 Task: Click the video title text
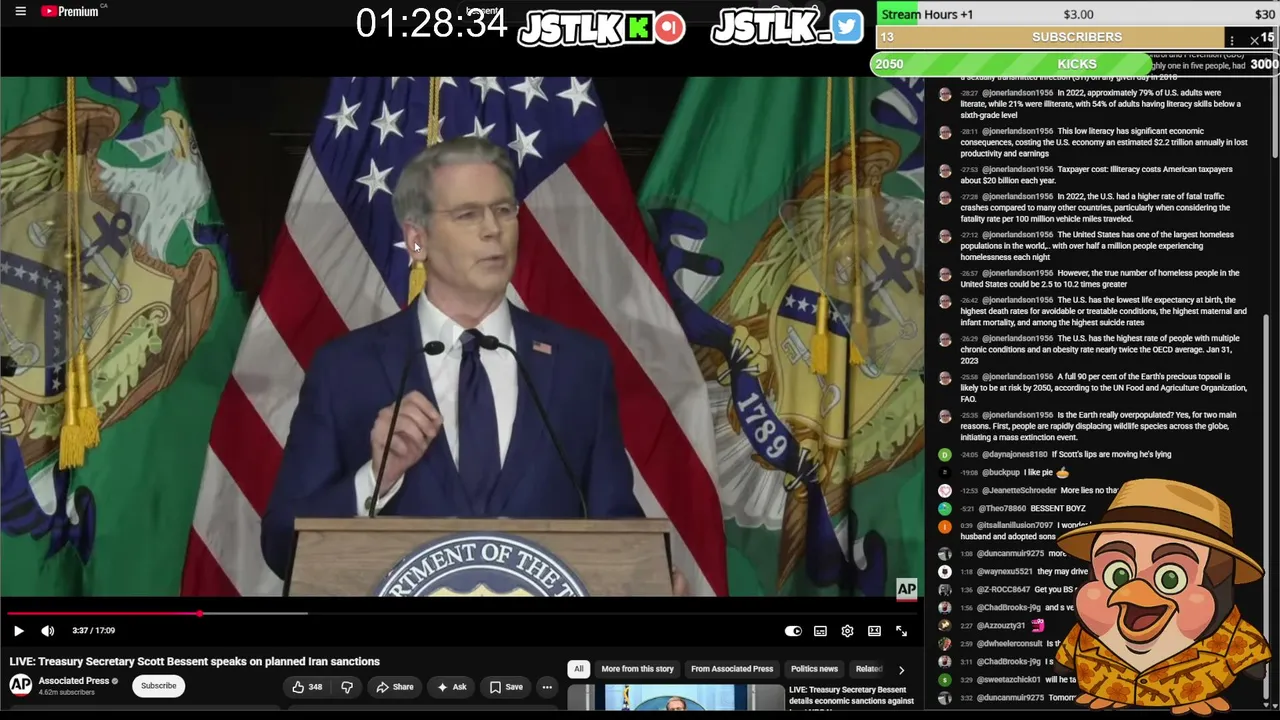[195, 662]
